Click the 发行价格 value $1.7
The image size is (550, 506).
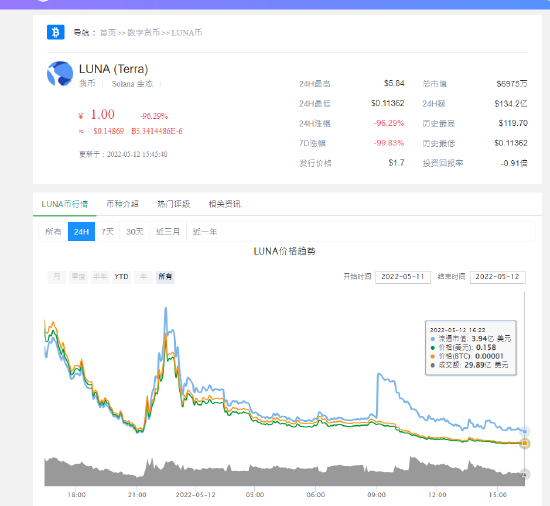[x=396, y=163]
